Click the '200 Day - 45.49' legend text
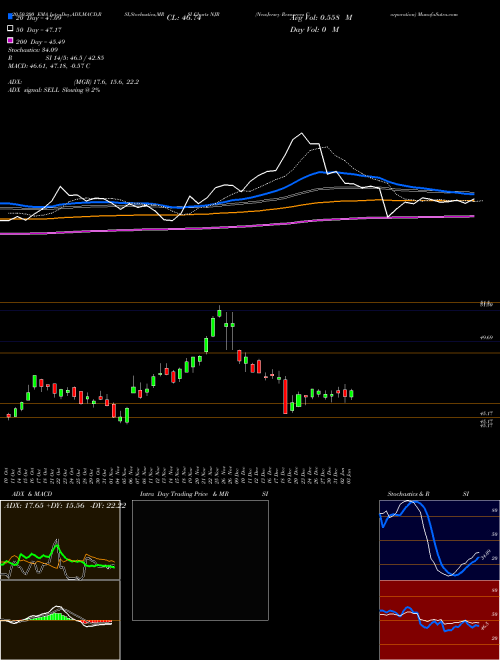This screenshot has height=660, width=500. [x=40, y=42]
